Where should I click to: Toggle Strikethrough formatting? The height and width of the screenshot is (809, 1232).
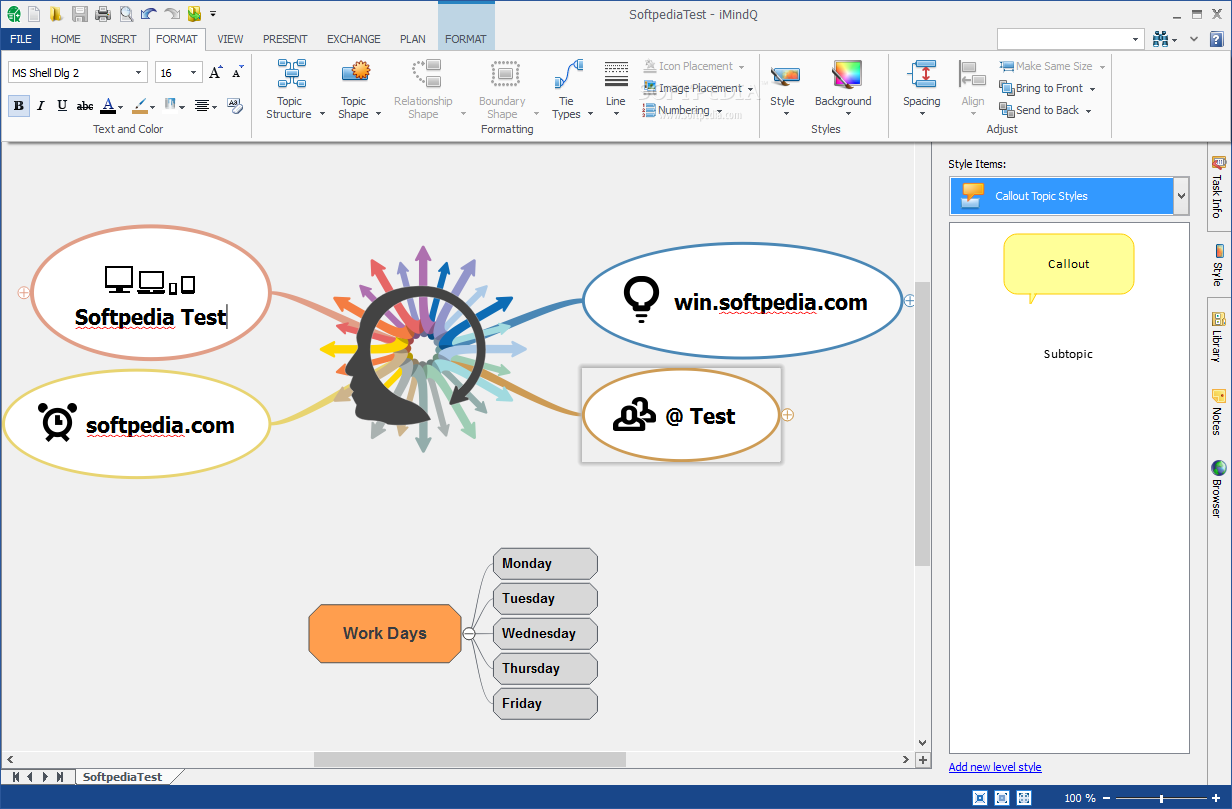[85, 105]
